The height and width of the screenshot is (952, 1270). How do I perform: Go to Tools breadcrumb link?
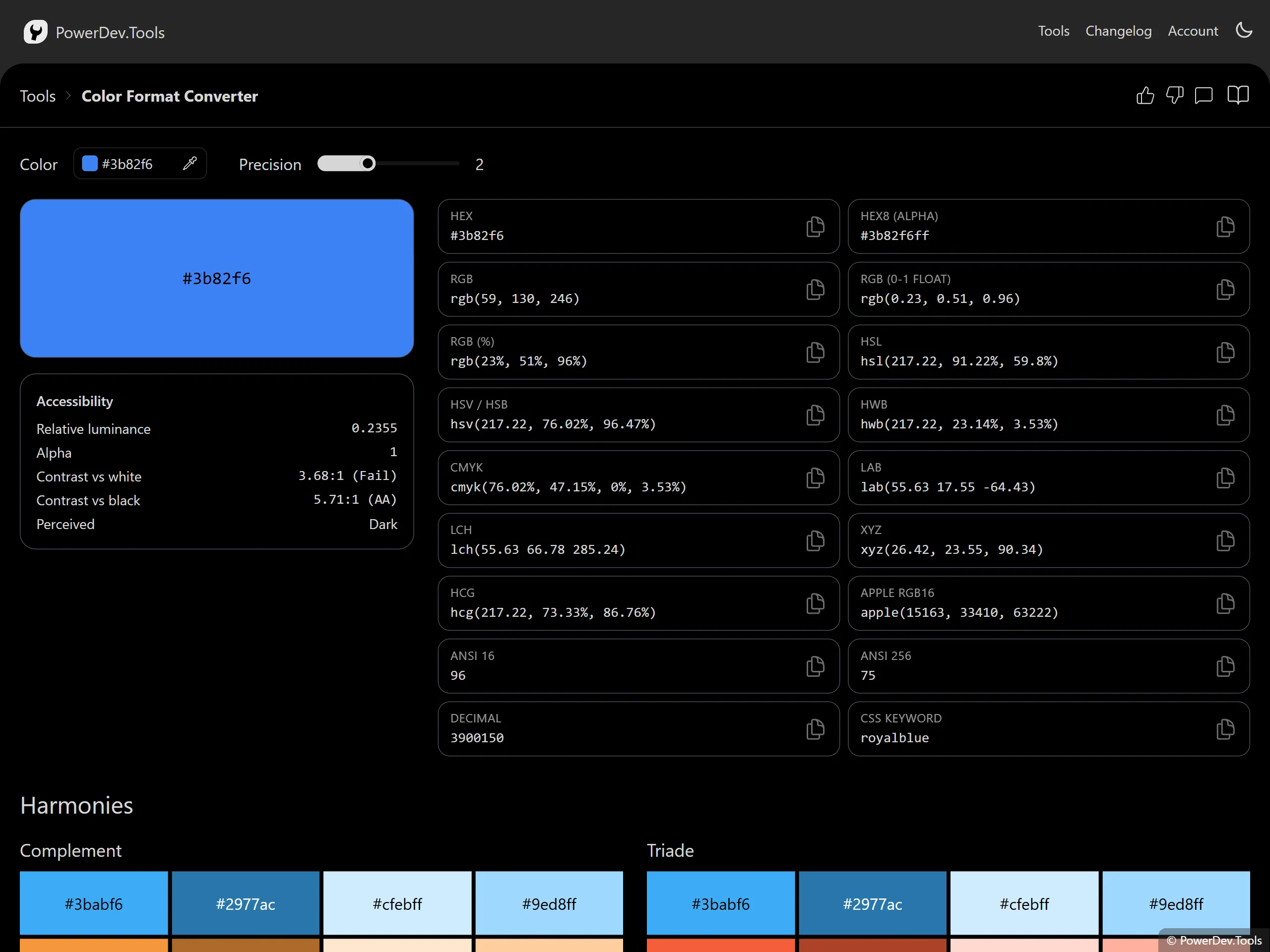point(38,96)
